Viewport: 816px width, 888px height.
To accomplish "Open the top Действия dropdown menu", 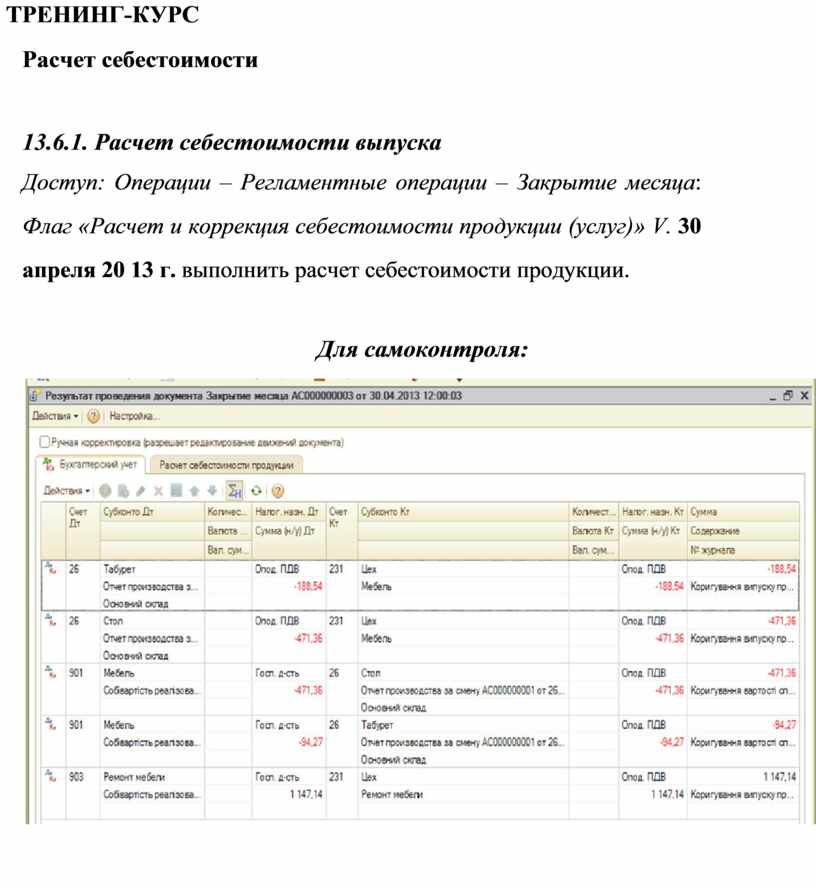I will [54, 416].
